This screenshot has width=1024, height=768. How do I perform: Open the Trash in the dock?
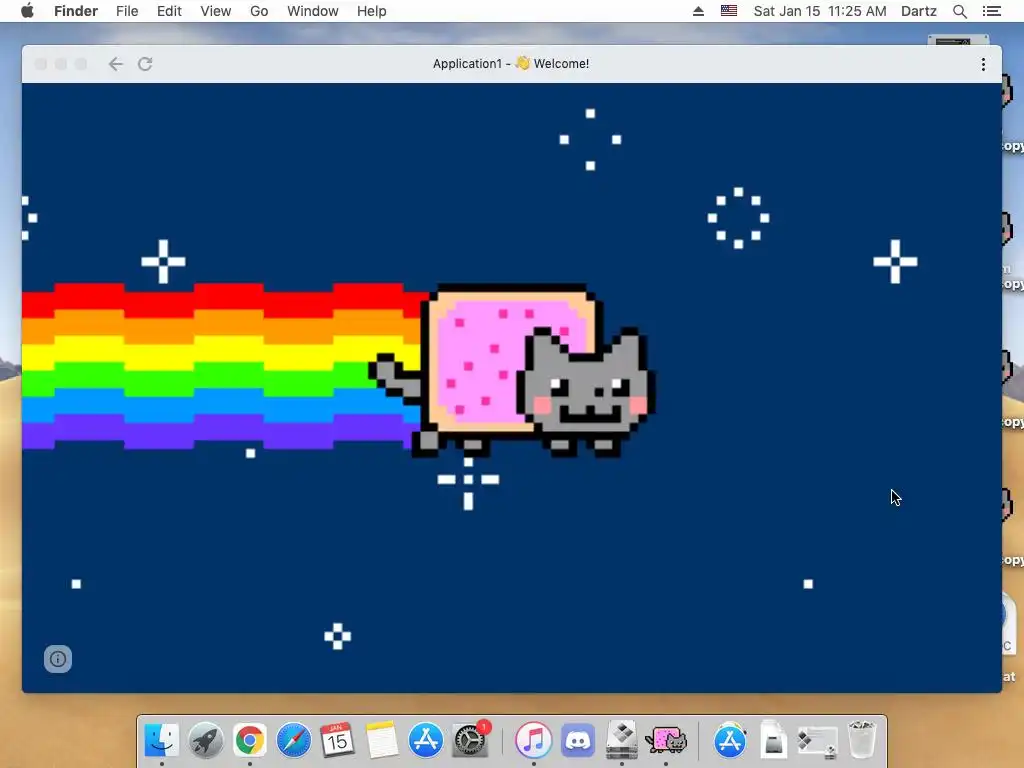(x=862, y=741)
